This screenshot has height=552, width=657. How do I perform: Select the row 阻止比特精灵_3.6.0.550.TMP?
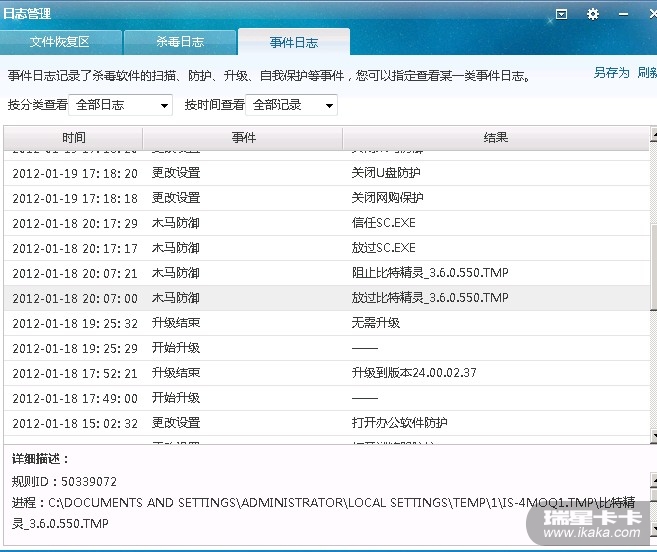(x=326, y=273)
